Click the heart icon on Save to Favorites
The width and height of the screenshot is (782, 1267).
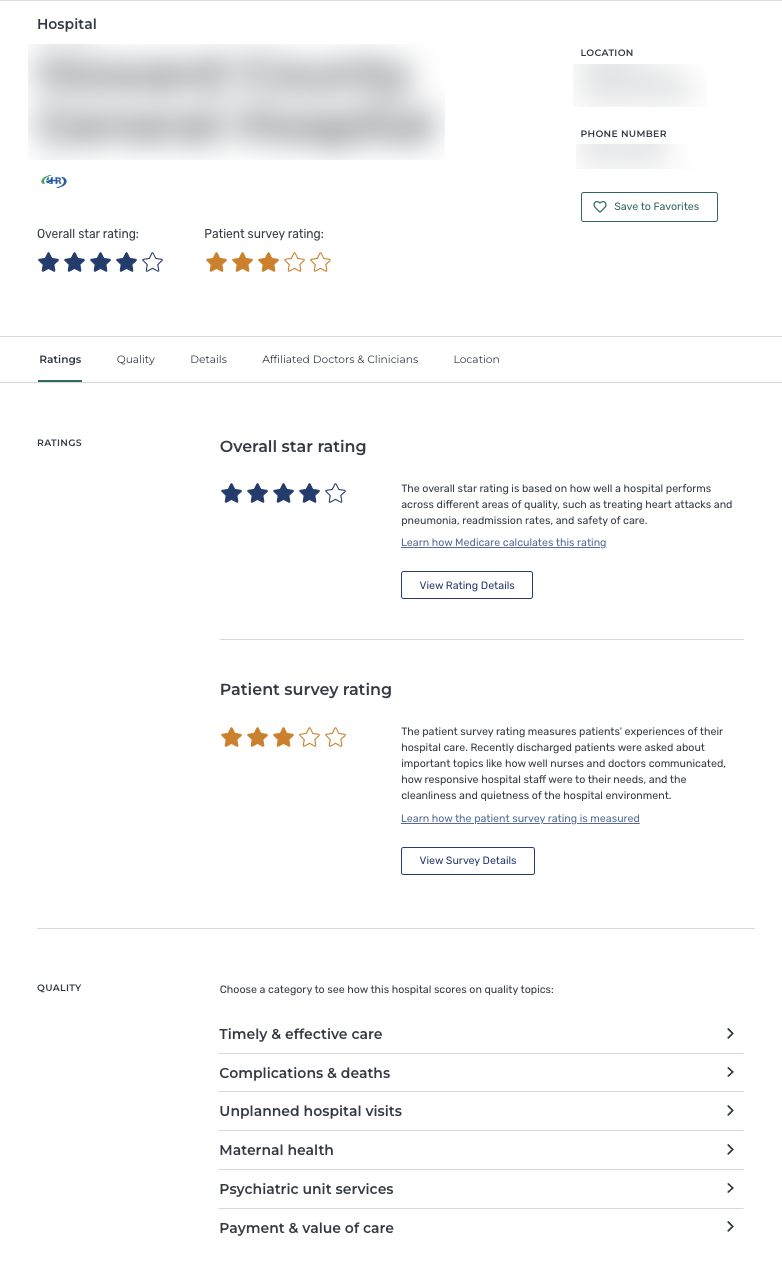pos(600,207)
